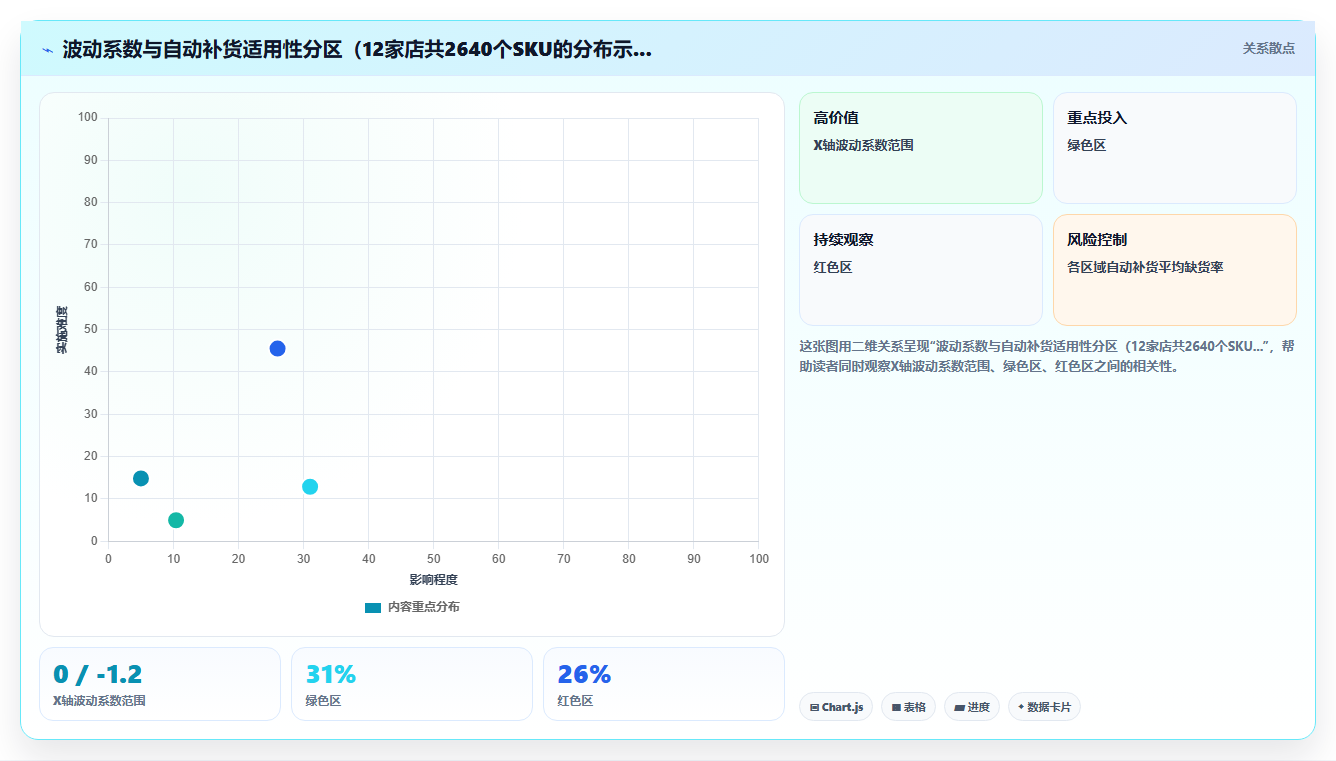1336x761 pixels.
Task: Click the 数据卡片 tag chip
Action: click(1044, 707)
